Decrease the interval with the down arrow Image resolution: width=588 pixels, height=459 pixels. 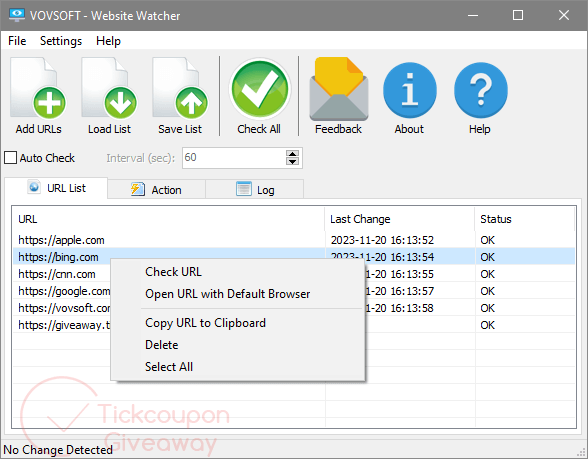[x=292, y=162]
